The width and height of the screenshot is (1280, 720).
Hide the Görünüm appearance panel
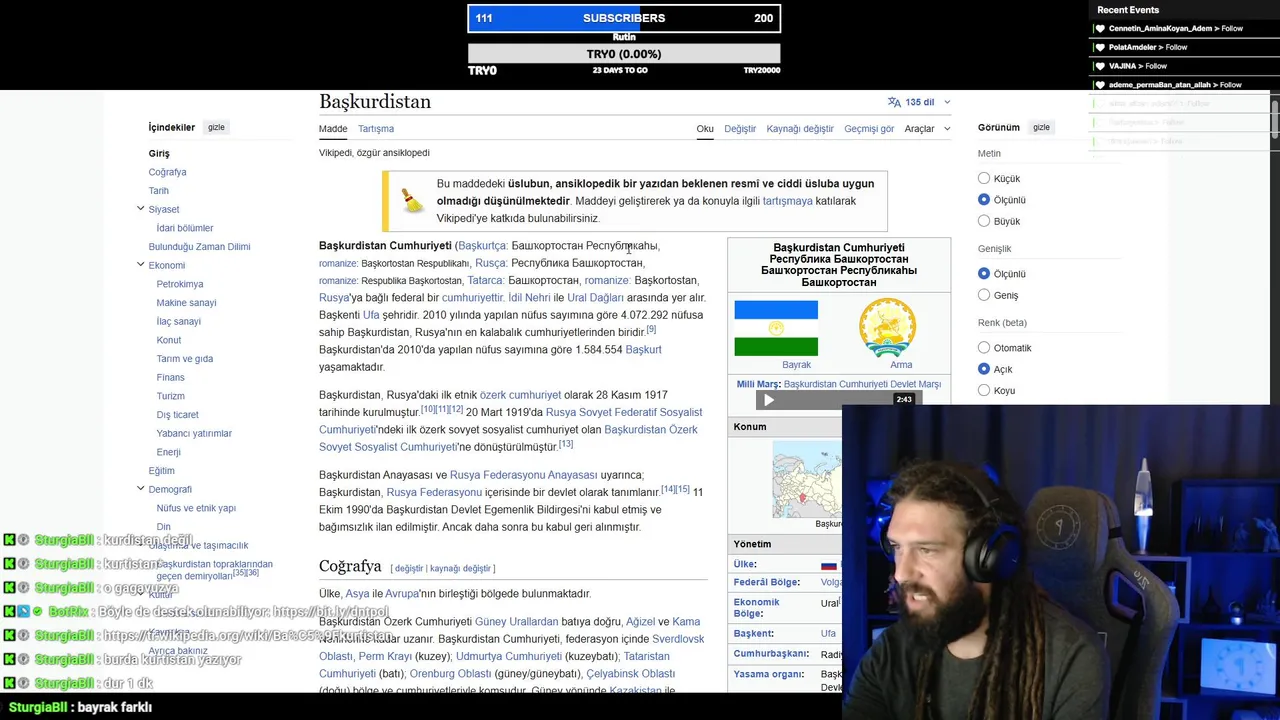(1041, 127)
